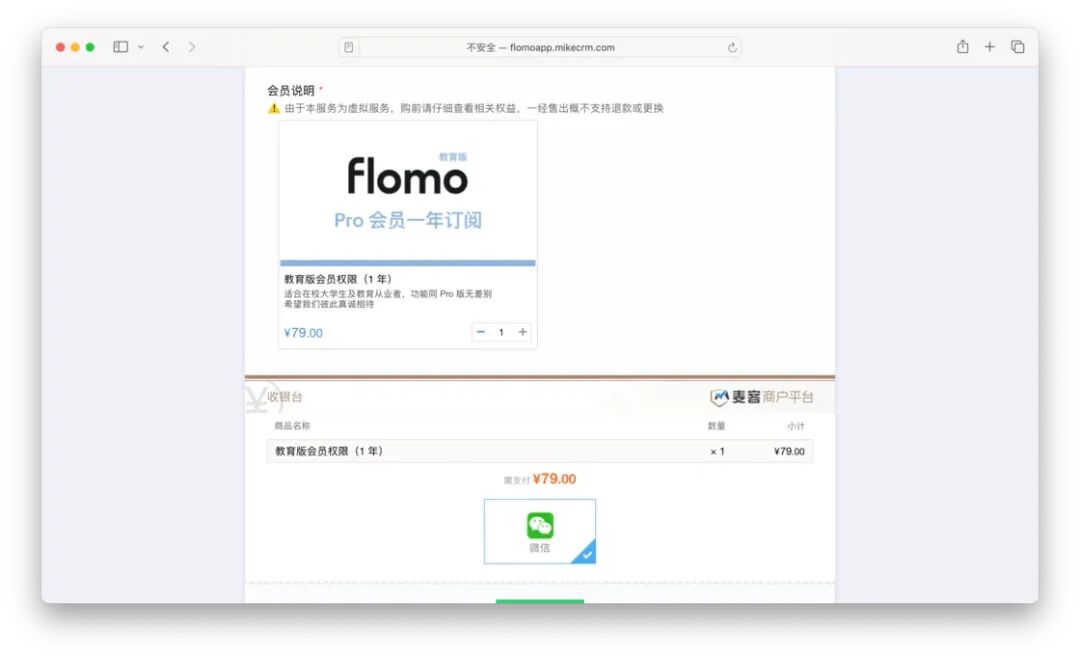Go forward to the next page

pyautogui.click(x=191, y=47)
